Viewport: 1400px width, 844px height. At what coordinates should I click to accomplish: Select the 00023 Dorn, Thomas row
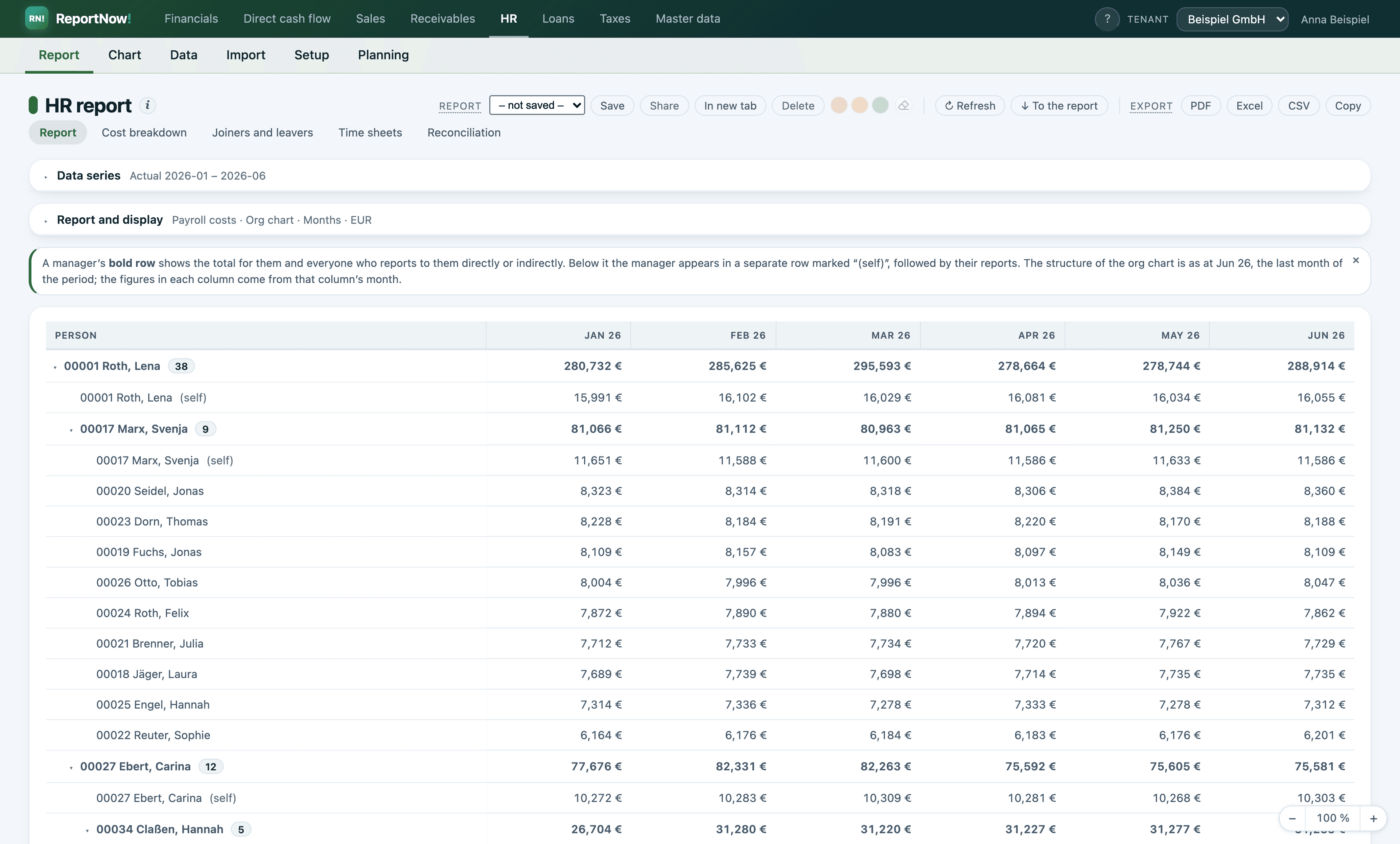click(x=699, y=521)
